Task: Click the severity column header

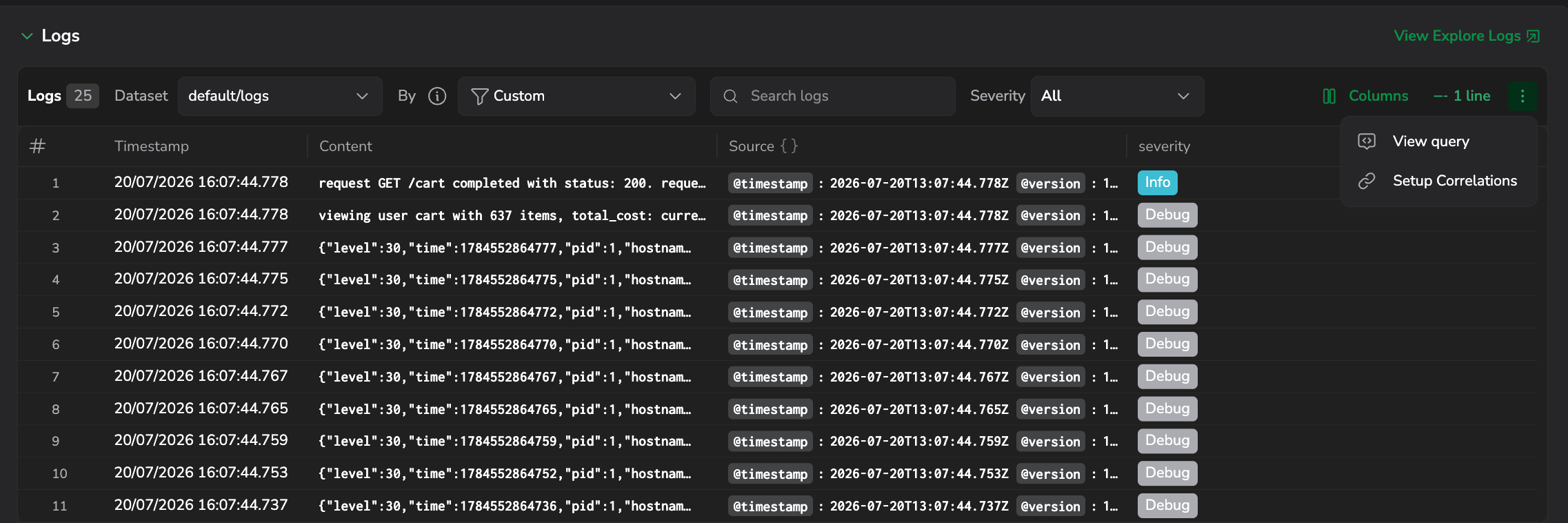Action: (1164, 146)
